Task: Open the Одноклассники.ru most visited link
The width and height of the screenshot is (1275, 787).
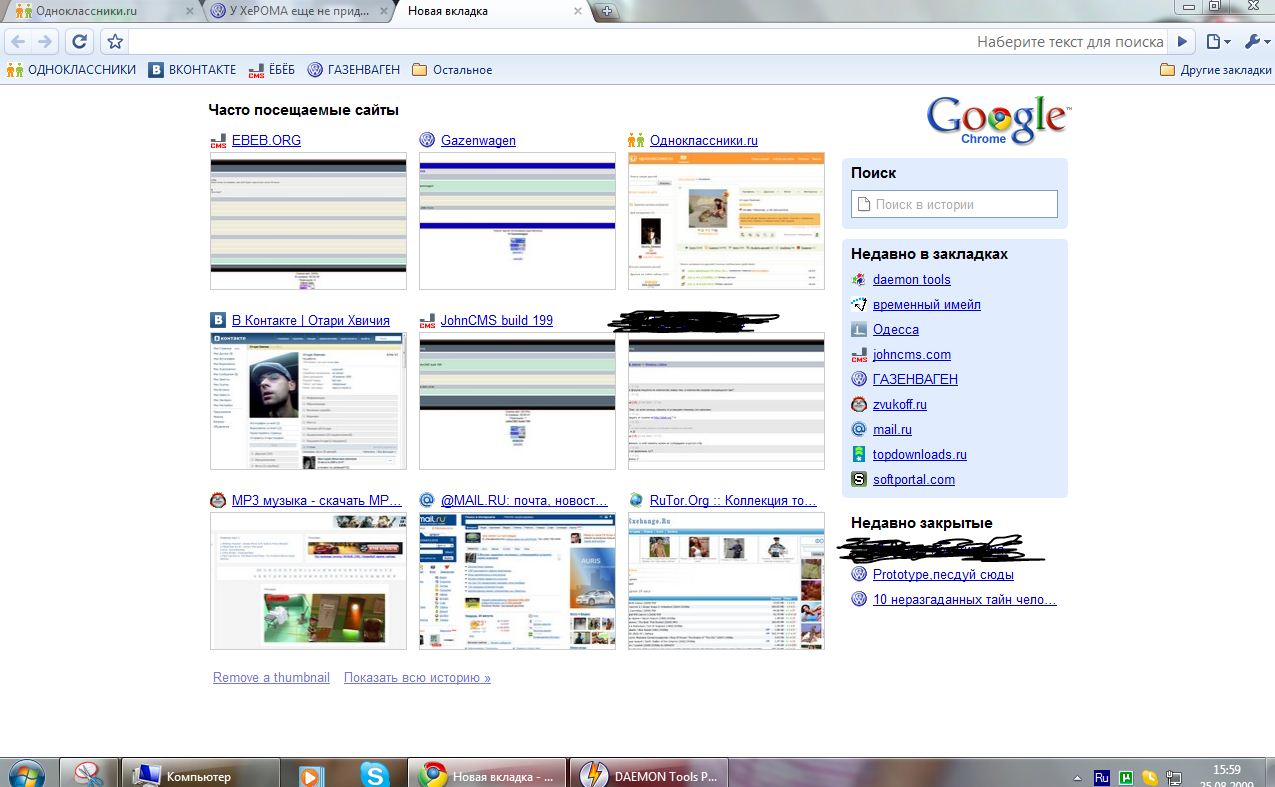Action: tap(704, 141)
